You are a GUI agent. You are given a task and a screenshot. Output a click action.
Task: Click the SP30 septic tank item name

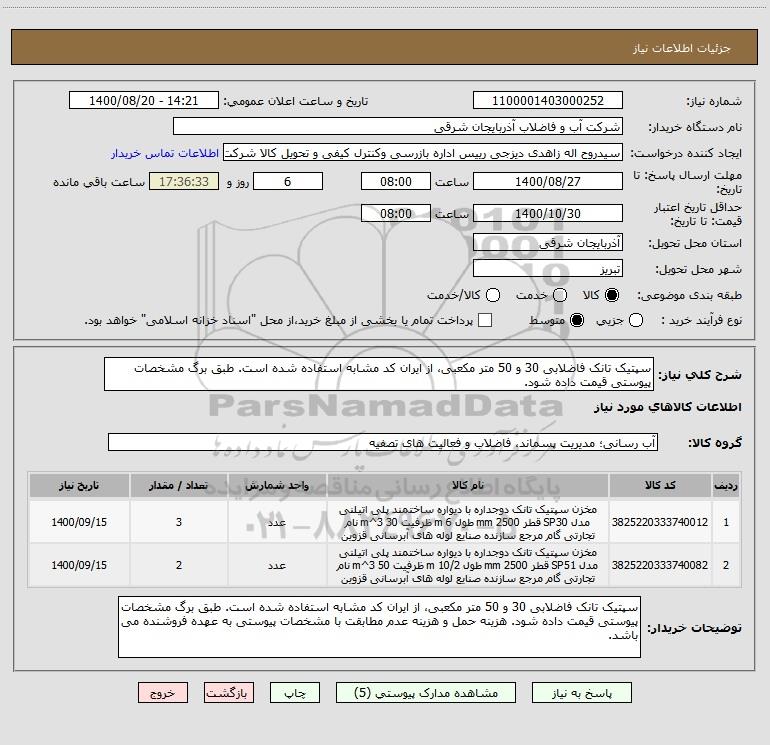pos(468,522)
